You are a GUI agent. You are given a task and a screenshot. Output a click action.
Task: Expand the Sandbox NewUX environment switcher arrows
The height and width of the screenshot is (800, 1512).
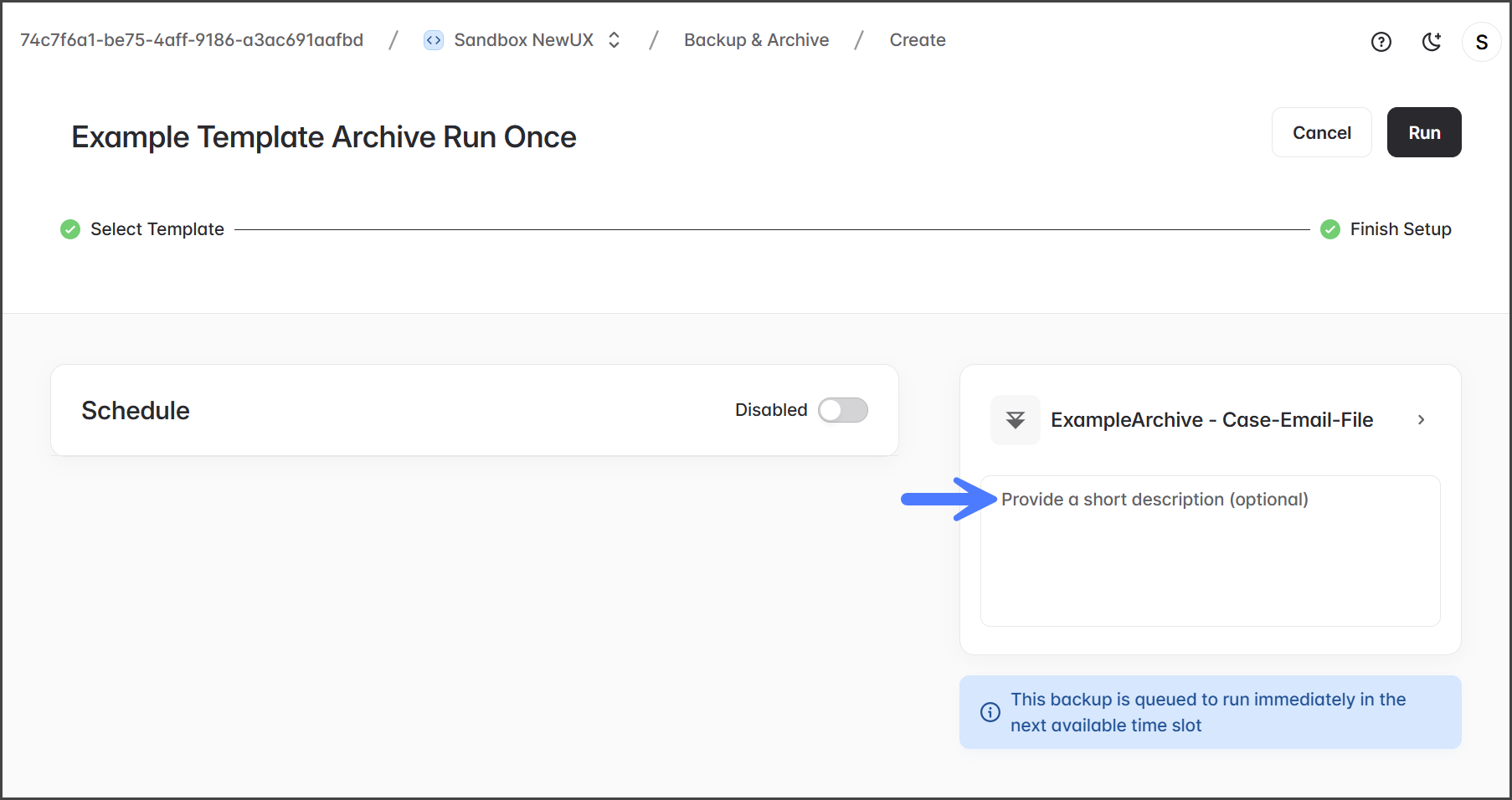pos(614,40)
